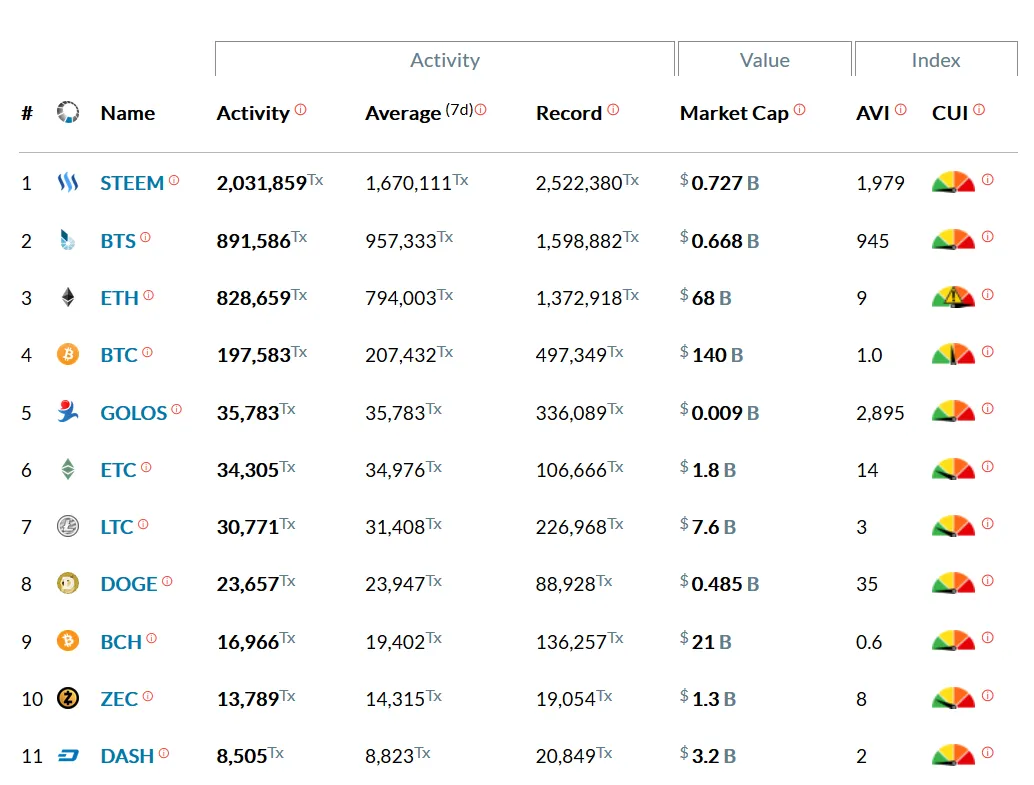Click the ETC green logo icon
1034x785 pixels.
68,469
